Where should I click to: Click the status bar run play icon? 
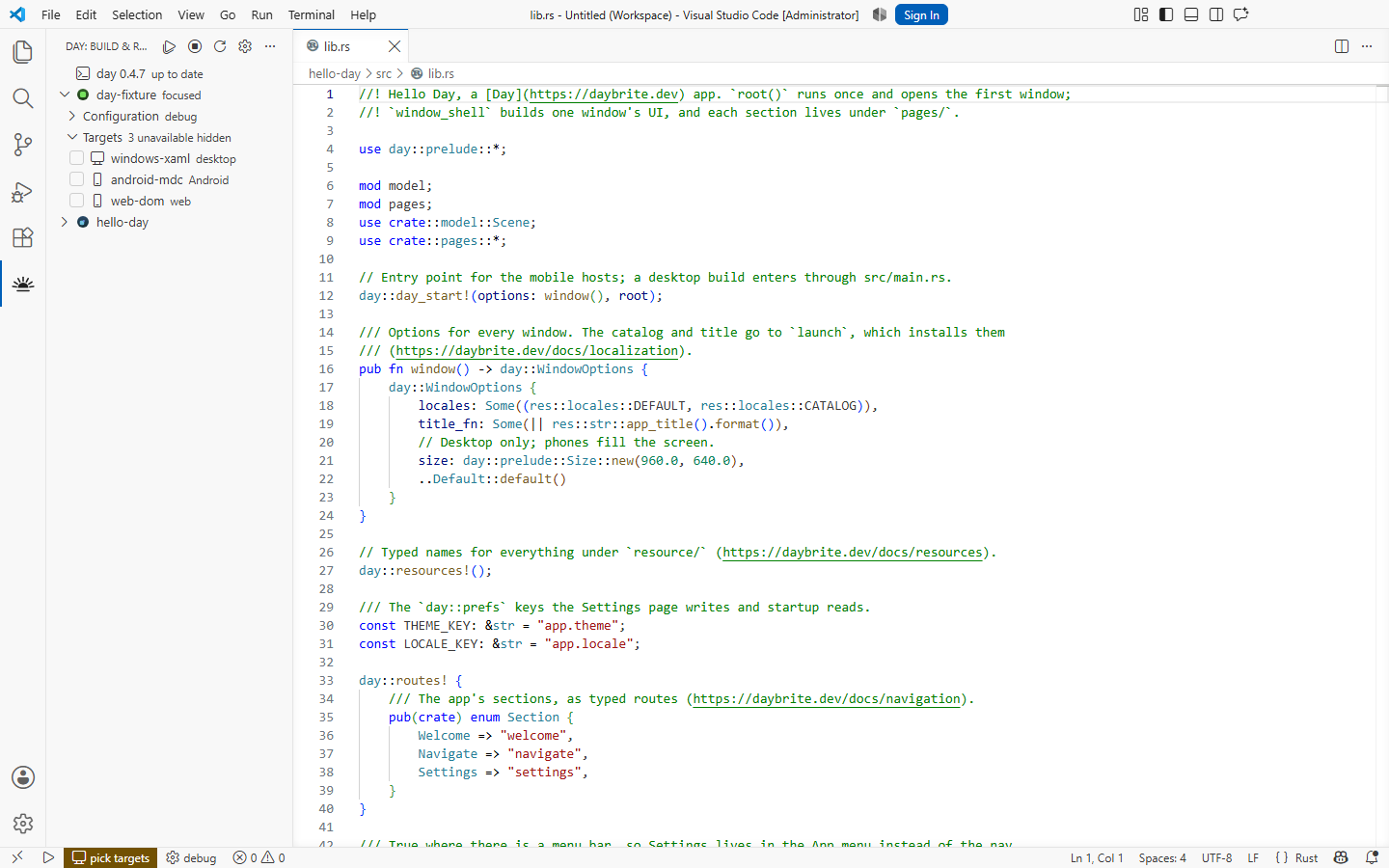[x=48, y=857]
